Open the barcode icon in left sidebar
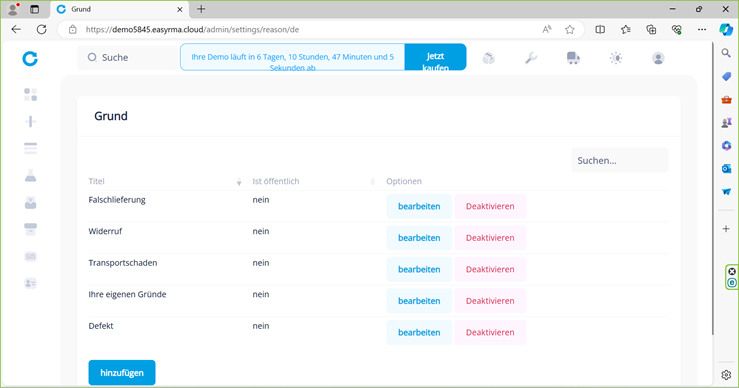 (31, 256)
